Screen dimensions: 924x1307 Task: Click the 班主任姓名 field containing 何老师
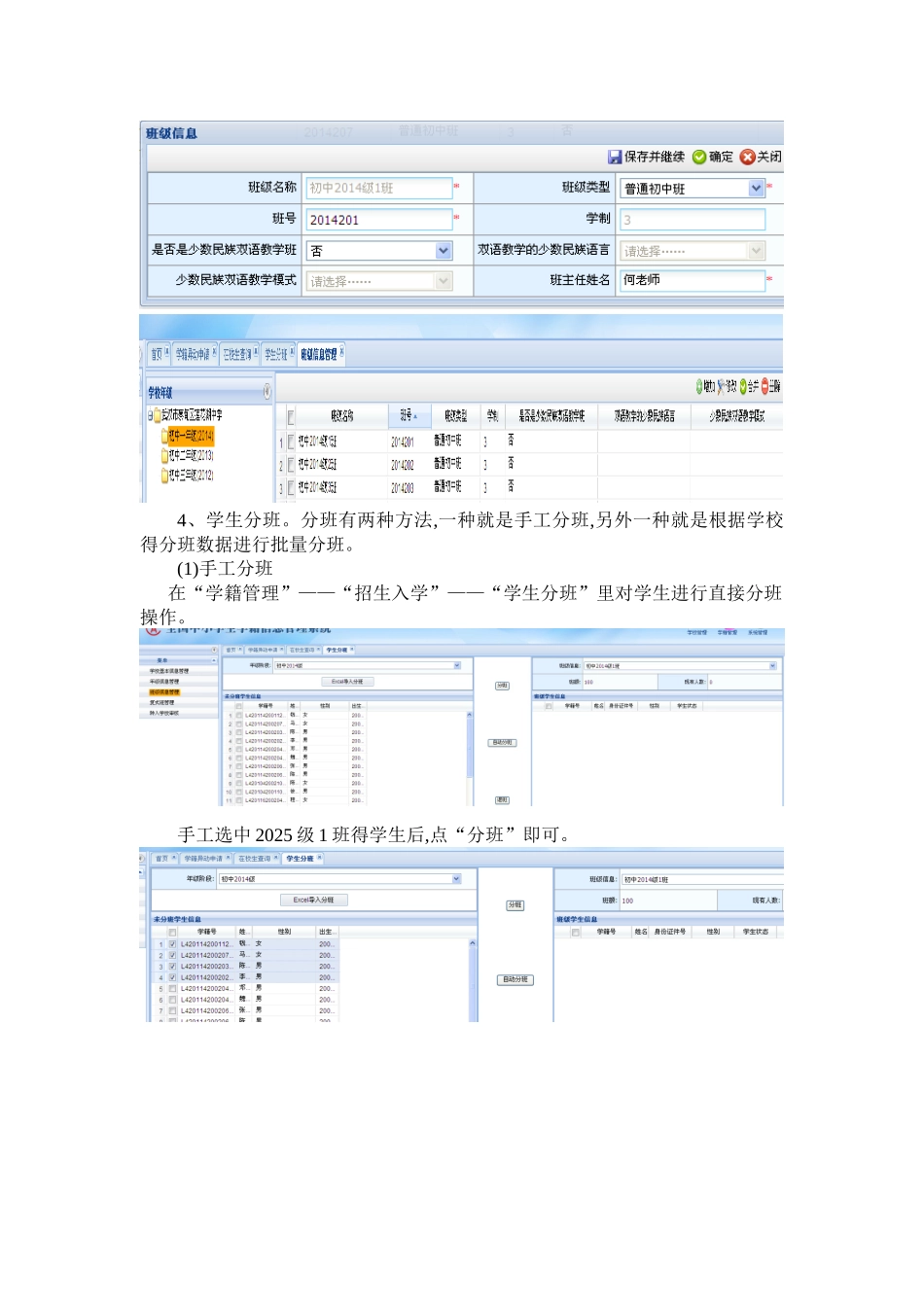[x=693, y=280]
